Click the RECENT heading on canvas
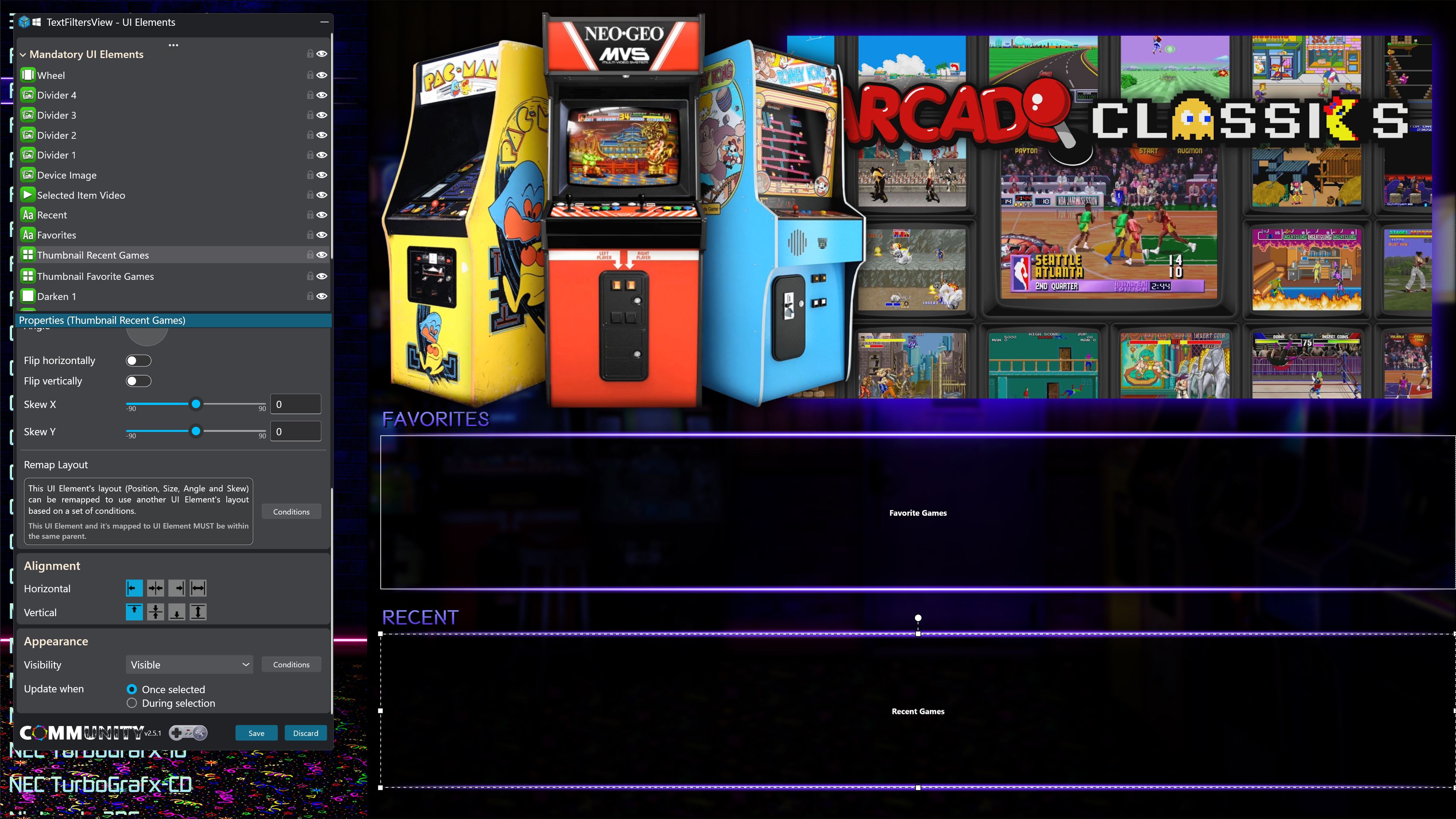1456x819 pixels. pyautogui.click(x=420, y=617)
